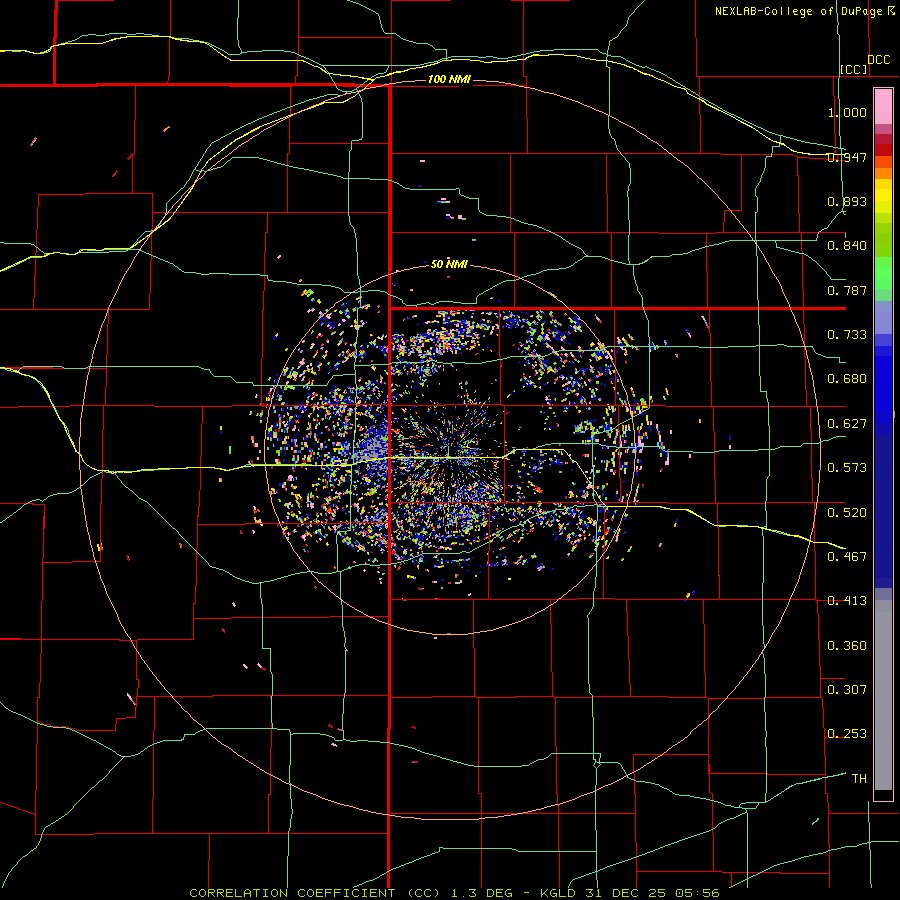Click the 50 NMI range ring label
900x900 pixels.
point(449,264)
